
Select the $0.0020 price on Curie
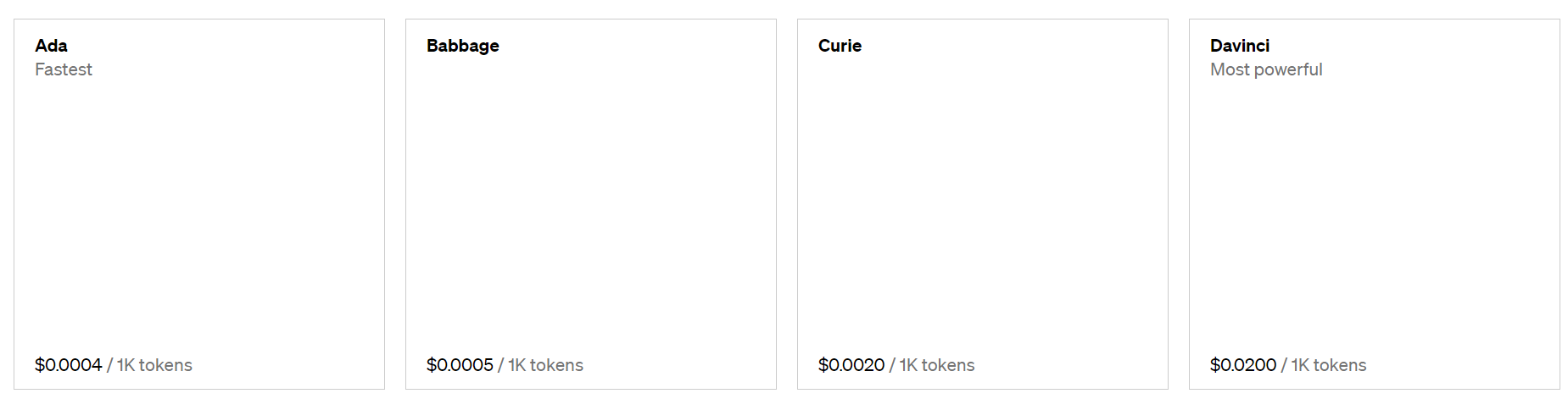coord(851,365)
